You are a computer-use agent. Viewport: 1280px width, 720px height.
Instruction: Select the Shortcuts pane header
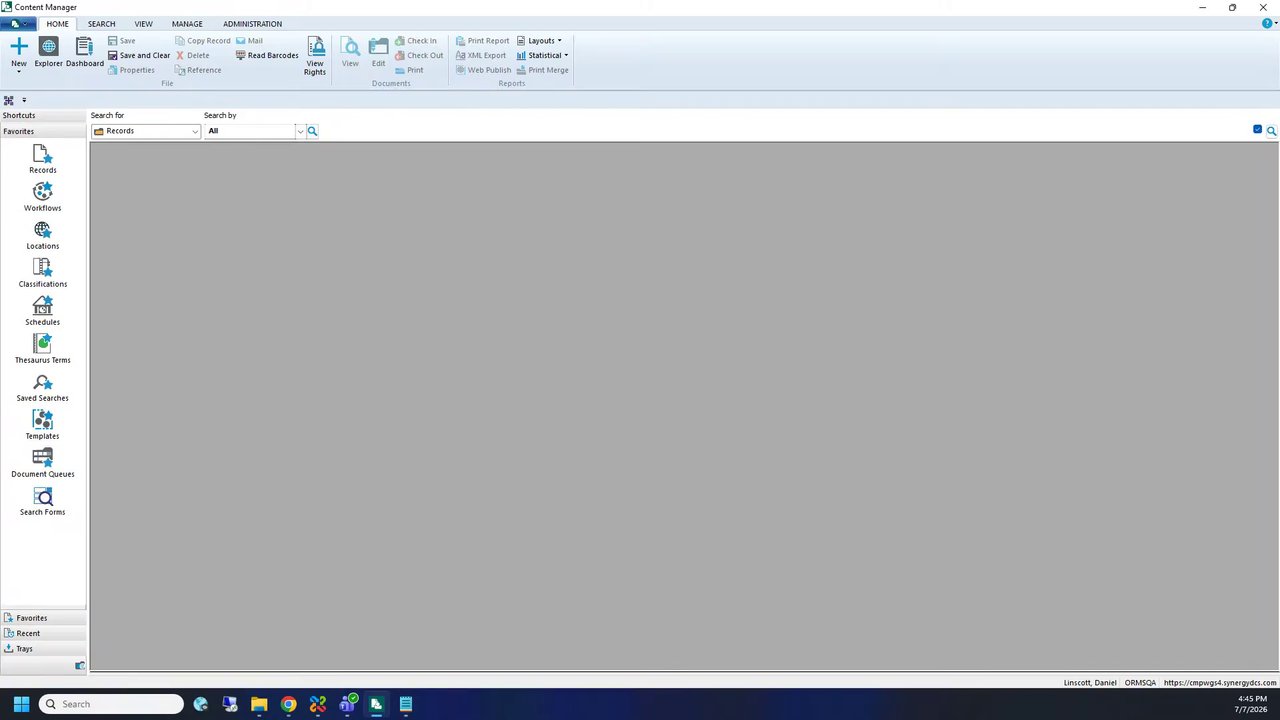click(43, 116)
